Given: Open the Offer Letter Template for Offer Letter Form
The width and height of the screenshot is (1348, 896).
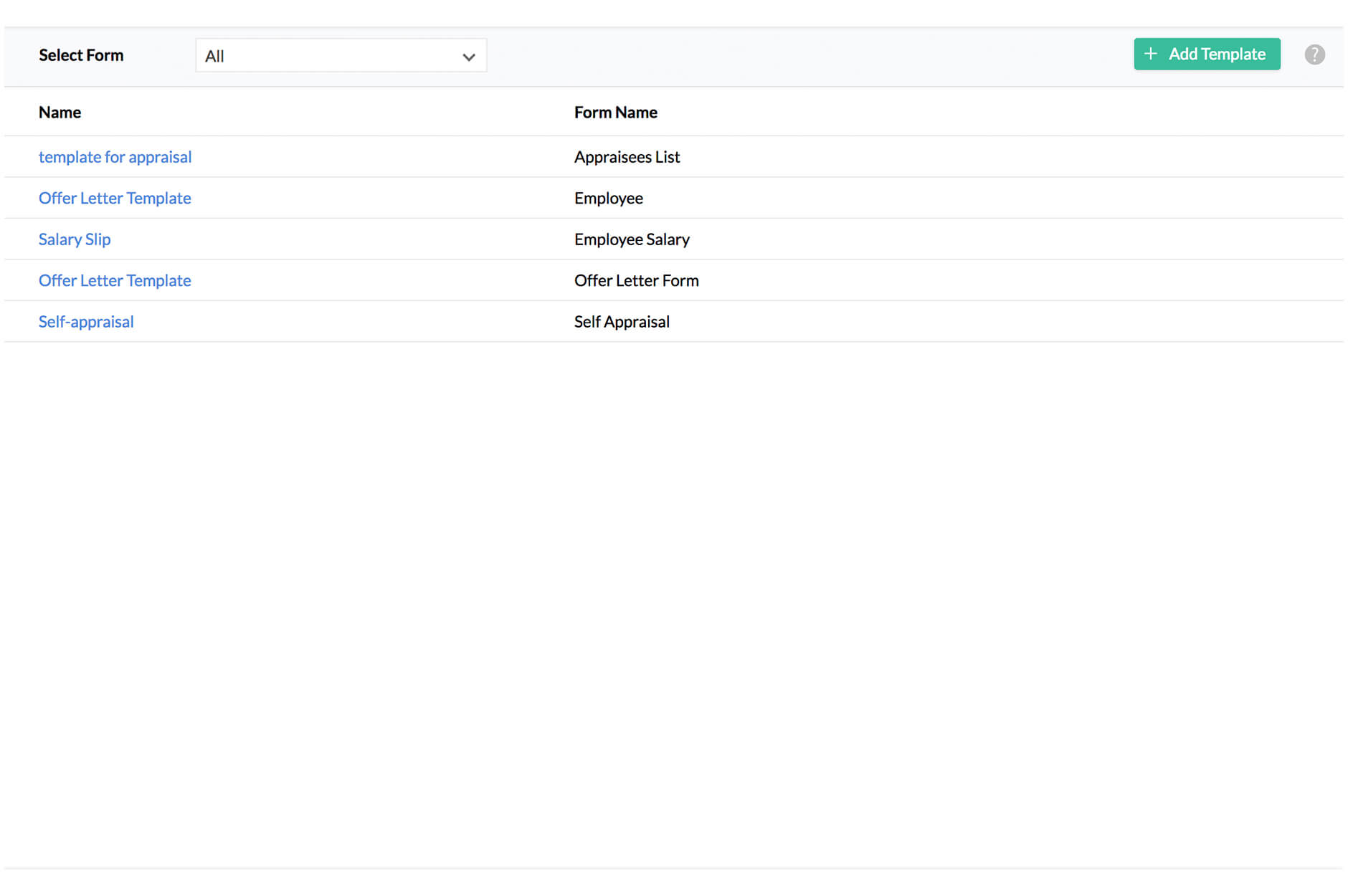Looking at the screenshot, I should 115,280.
